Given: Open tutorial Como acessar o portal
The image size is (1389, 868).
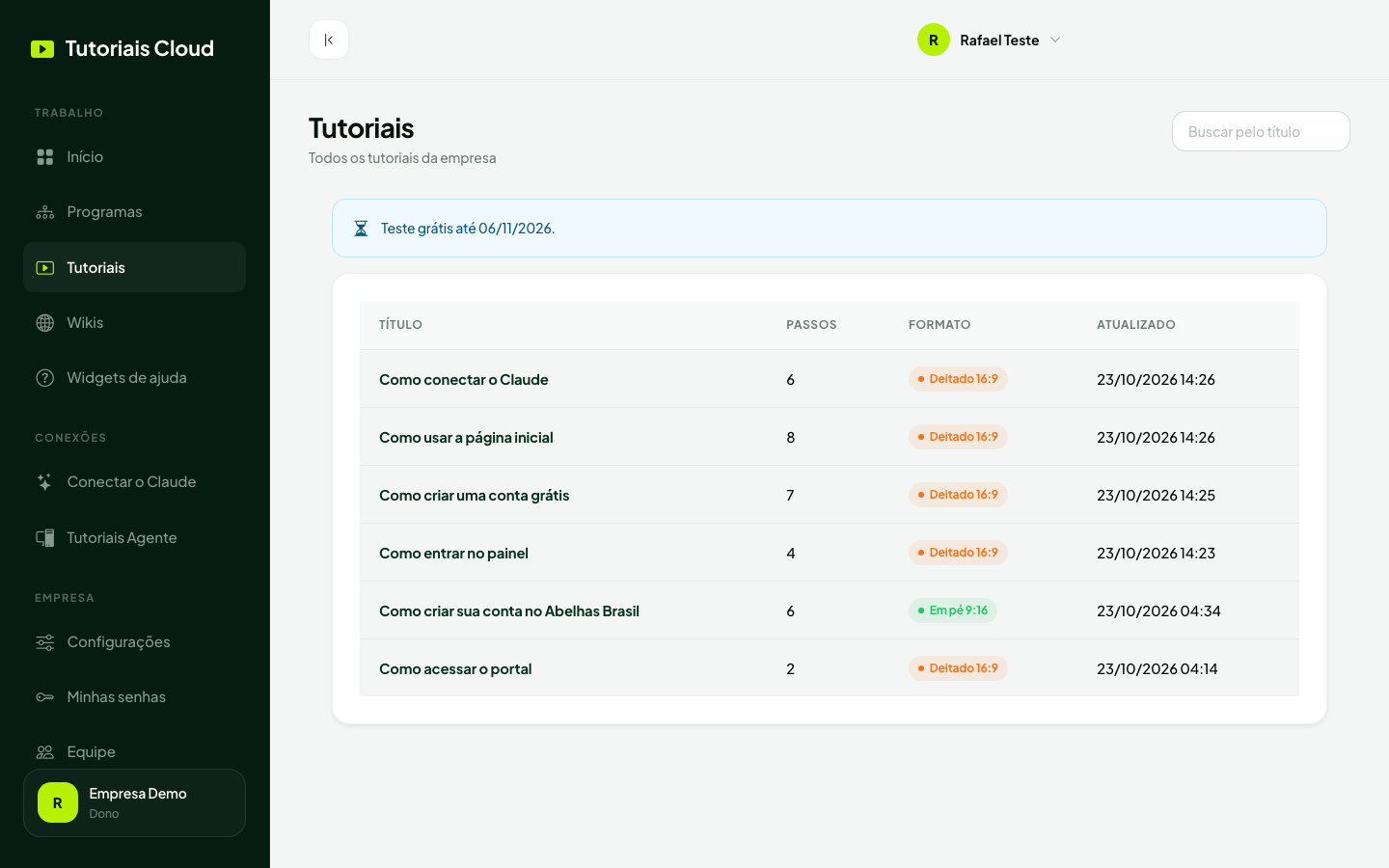Looking at the screenshot, I should point(455,669).
